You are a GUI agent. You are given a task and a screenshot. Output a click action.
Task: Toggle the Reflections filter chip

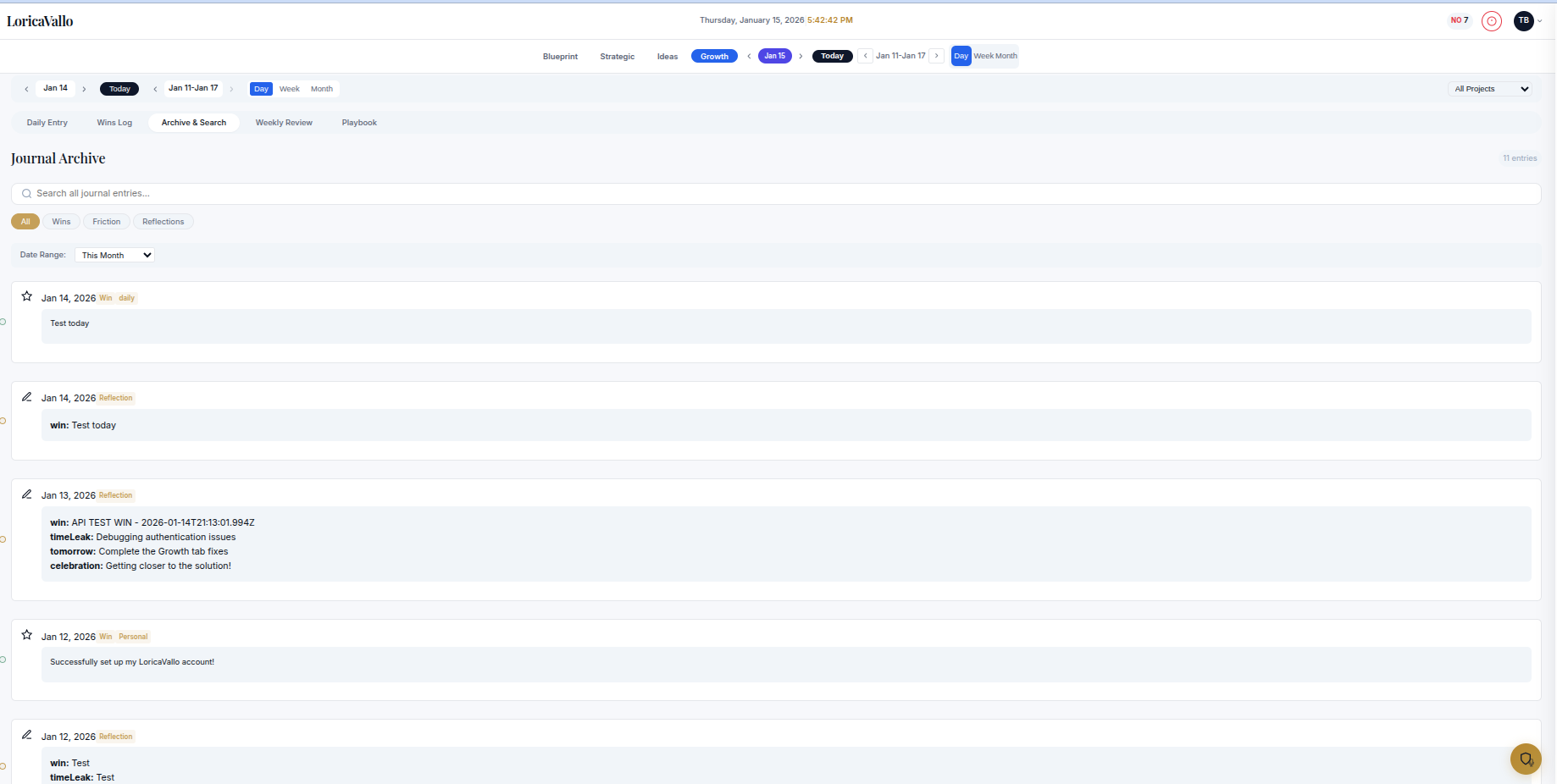click(163, 221)
